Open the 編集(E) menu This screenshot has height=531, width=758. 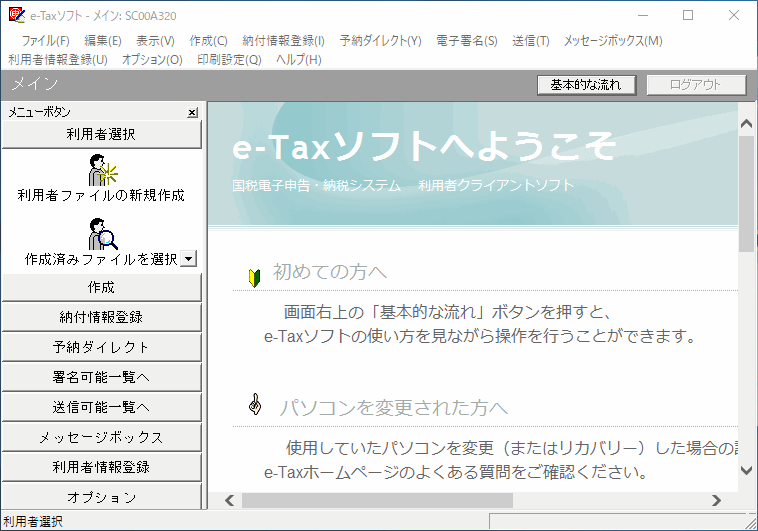102,41
